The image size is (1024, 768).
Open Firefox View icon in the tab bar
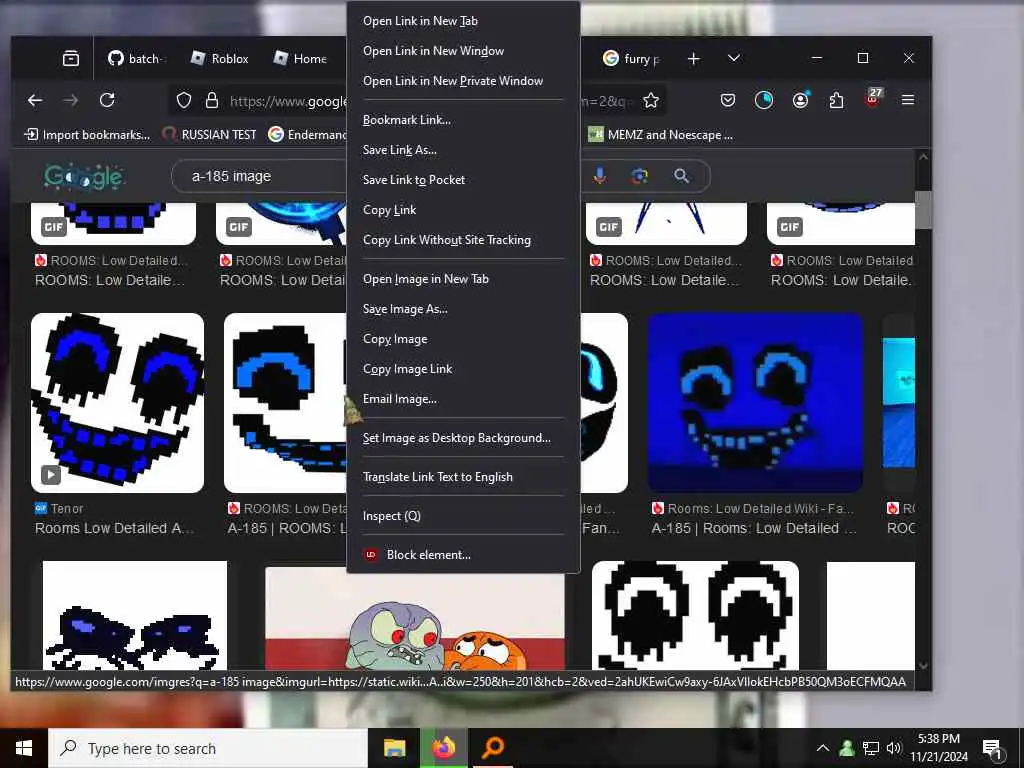[x=71, y=59]
